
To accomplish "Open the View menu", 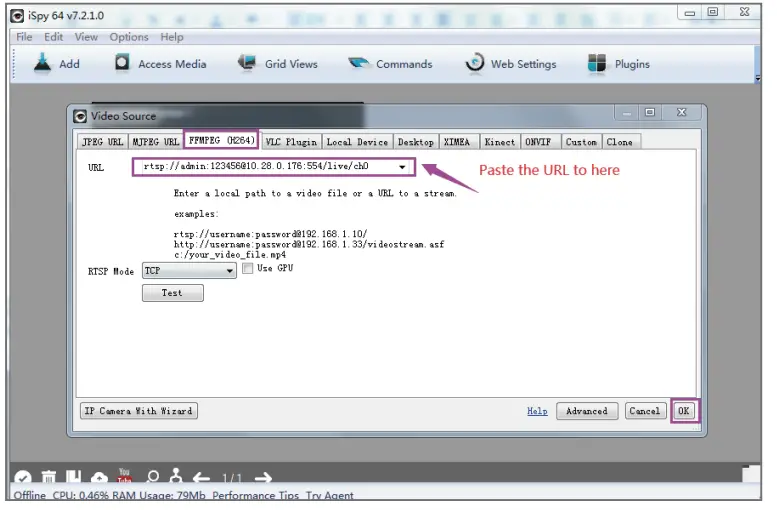I will (x=86, y=37).
